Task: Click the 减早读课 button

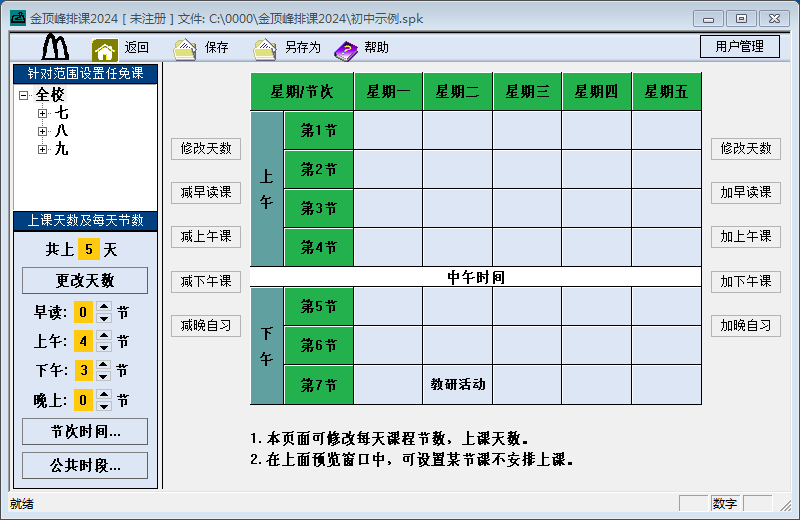Action: coord(206,192)
